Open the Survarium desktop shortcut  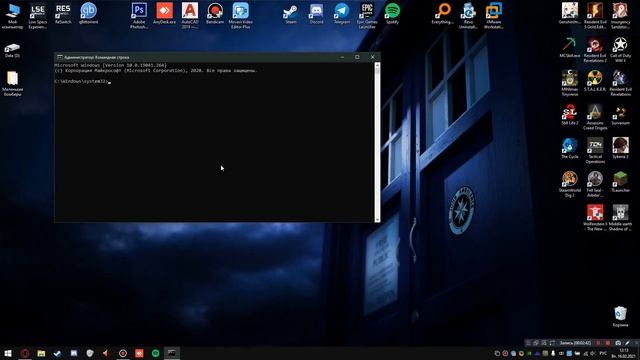click(620, 114)
